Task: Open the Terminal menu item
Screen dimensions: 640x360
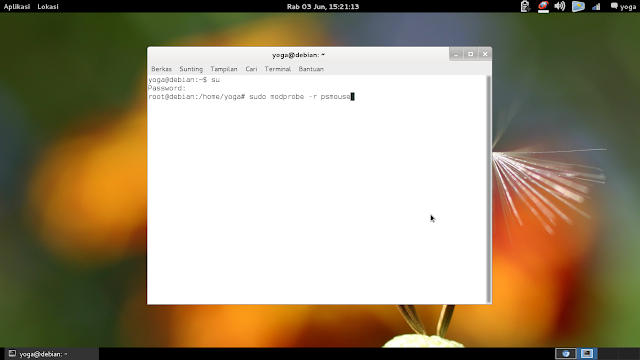Action: point(278,69)
